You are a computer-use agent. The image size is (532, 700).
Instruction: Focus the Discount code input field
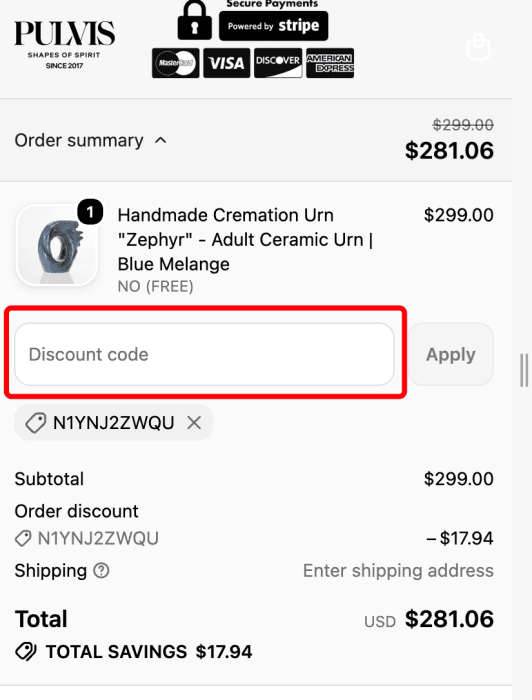tap(204, 354)
